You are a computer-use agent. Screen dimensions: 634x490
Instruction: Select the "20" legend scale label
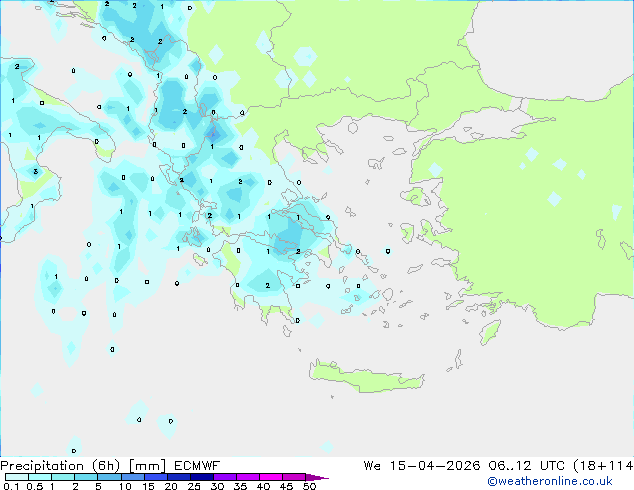171,486
